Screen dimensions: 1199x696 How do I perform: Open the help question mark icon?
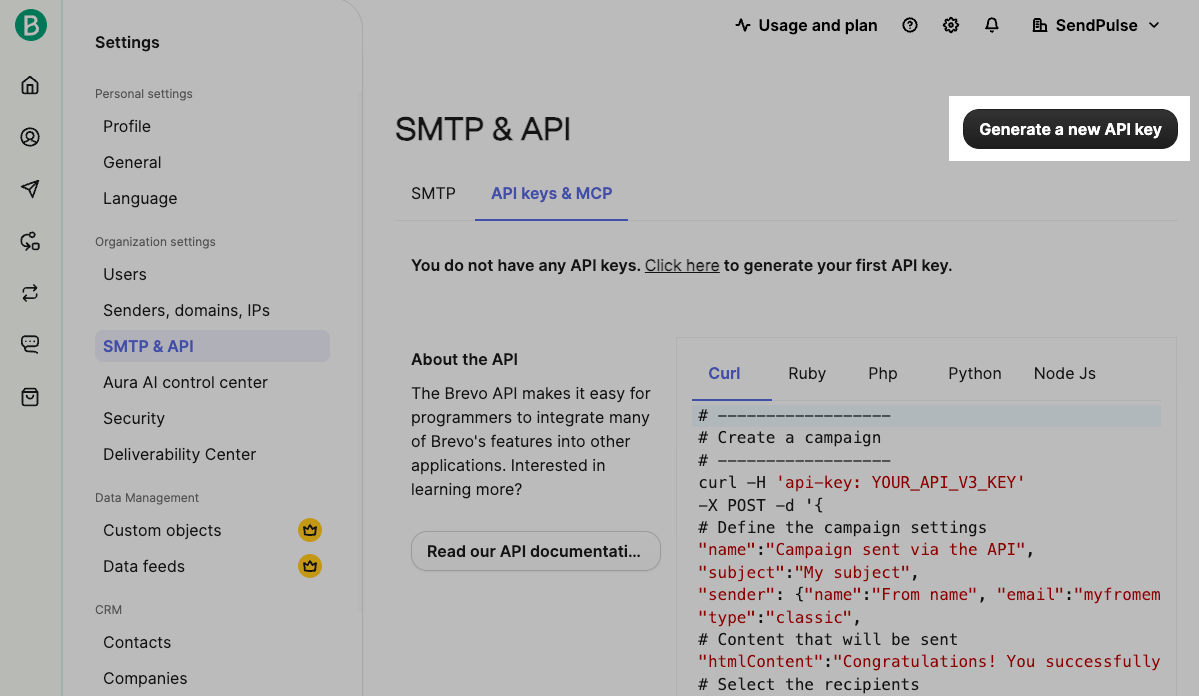tap(909, 25)
